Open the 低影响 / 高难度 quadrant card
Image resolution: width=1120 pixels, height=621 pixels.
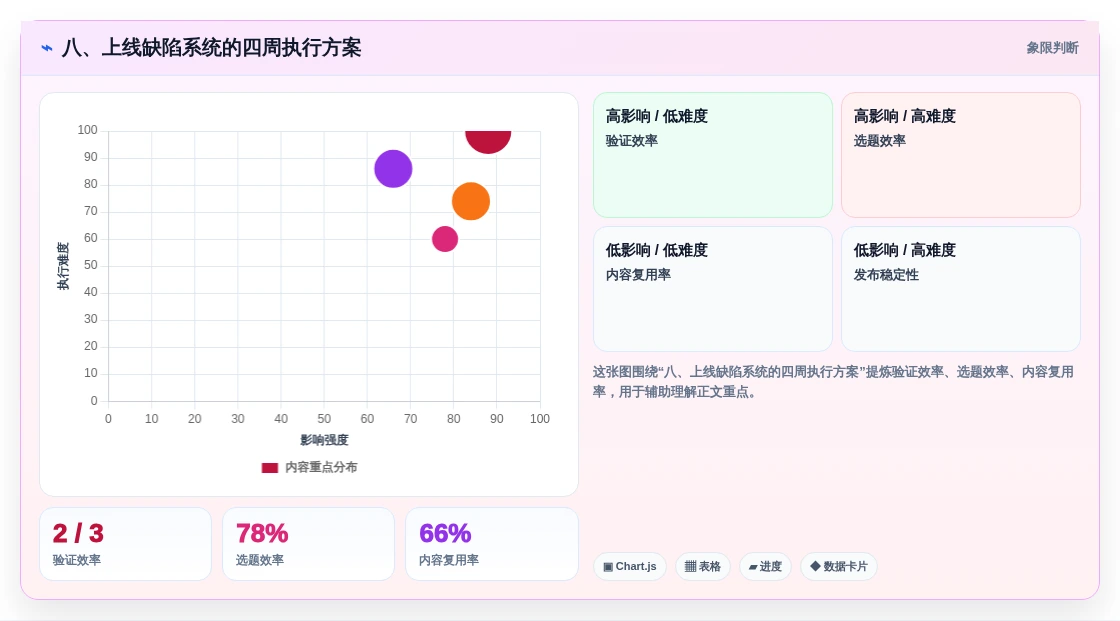[x=961, y=289]
